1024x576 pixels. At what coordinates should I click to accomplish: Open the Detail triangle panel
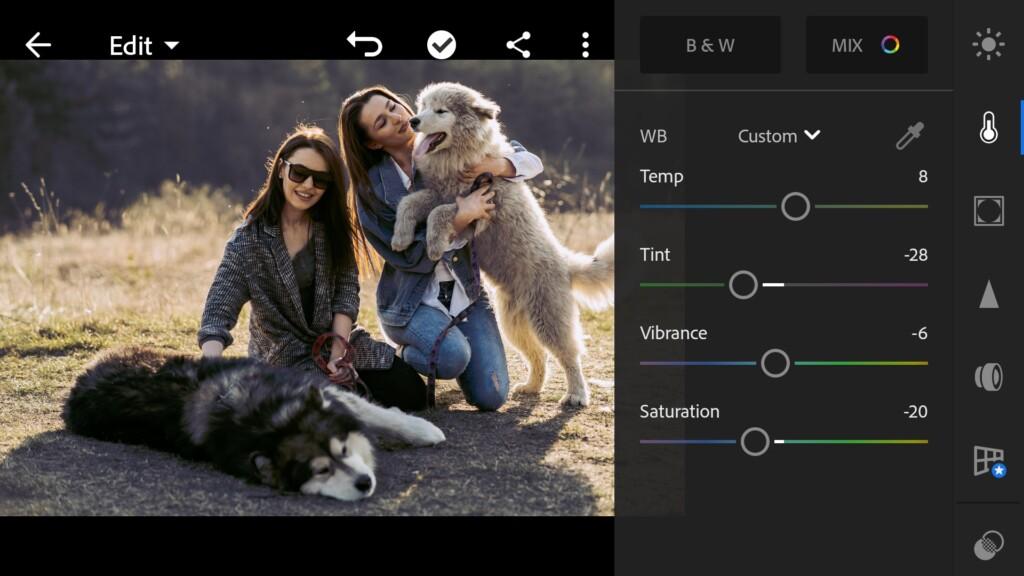pos(989,294)
